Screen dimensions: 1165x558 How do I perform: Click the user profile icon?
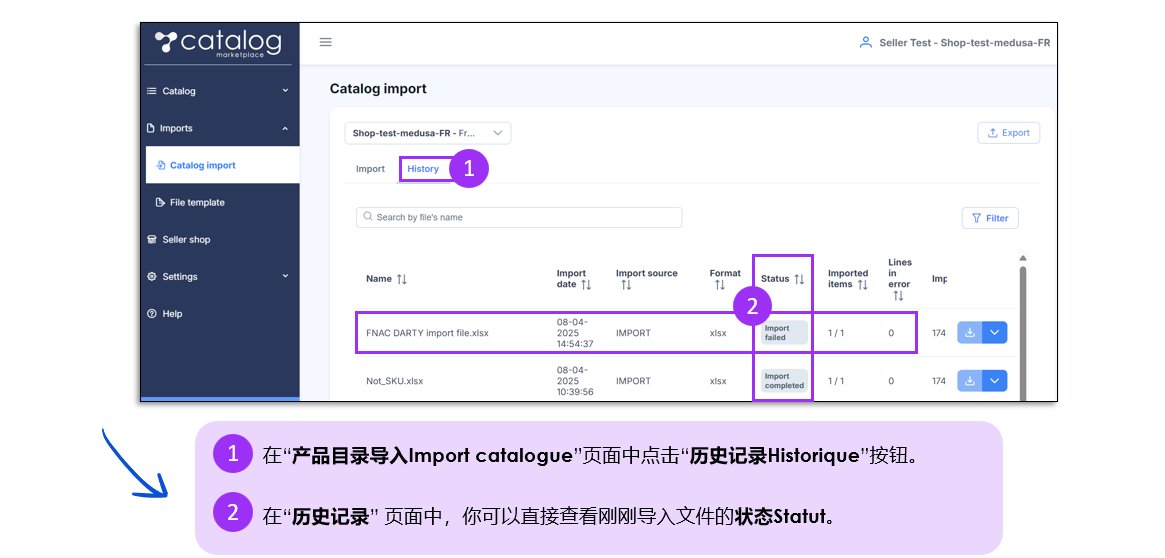(865, 43)
